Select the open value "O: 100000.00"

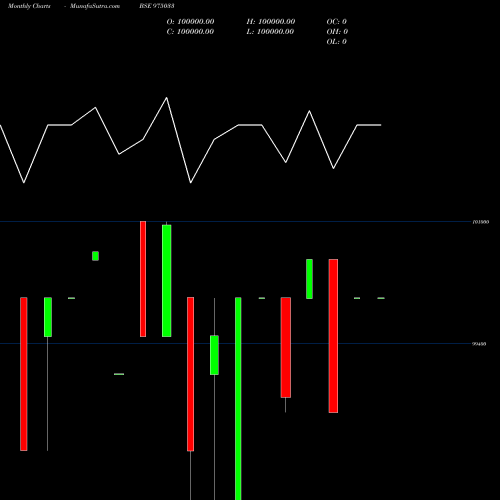(x=190, y=22)
